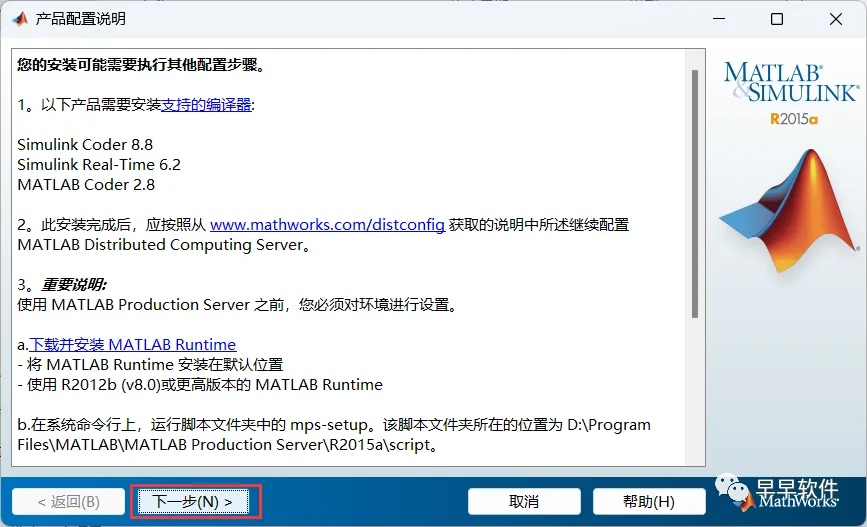Select the text 'MATLAB Coder 2.8'
Screen dimensions: 867x527
pyautogui.click(x=86, y=184)
